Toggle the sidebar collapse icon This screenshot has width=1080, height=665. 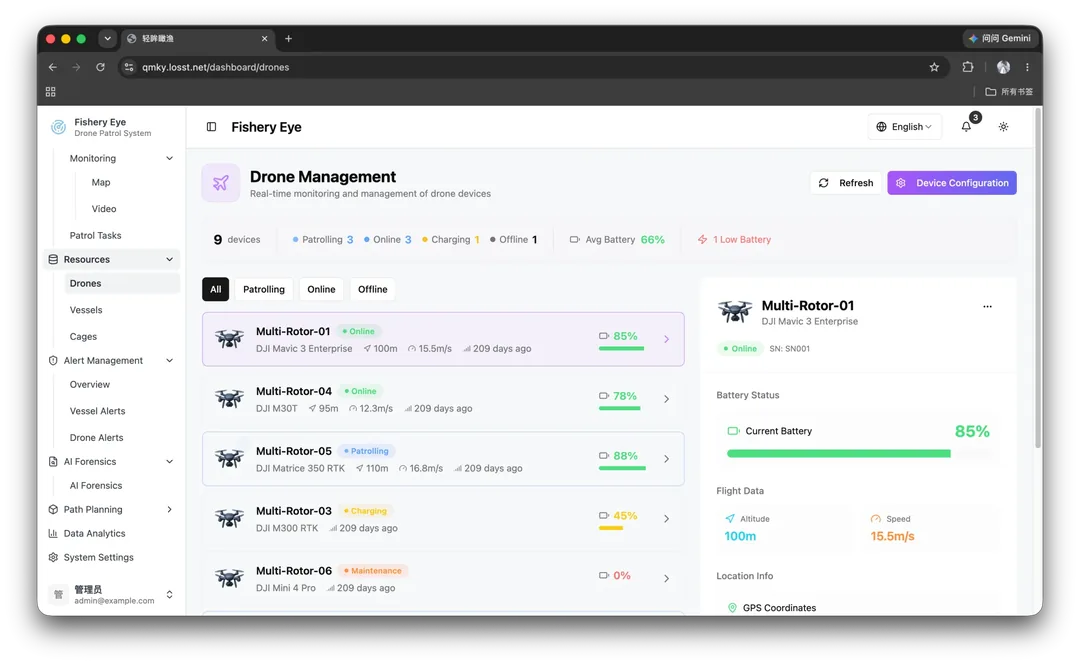coord(211,127)
